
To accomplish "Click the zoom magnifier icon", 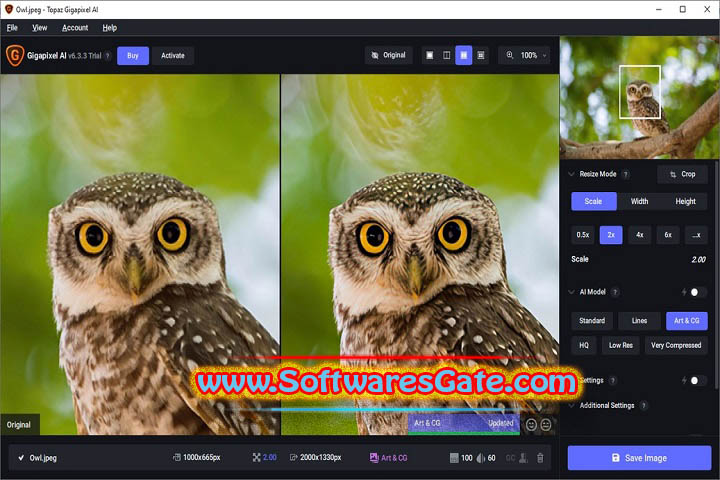I will (x=510, y=55).
